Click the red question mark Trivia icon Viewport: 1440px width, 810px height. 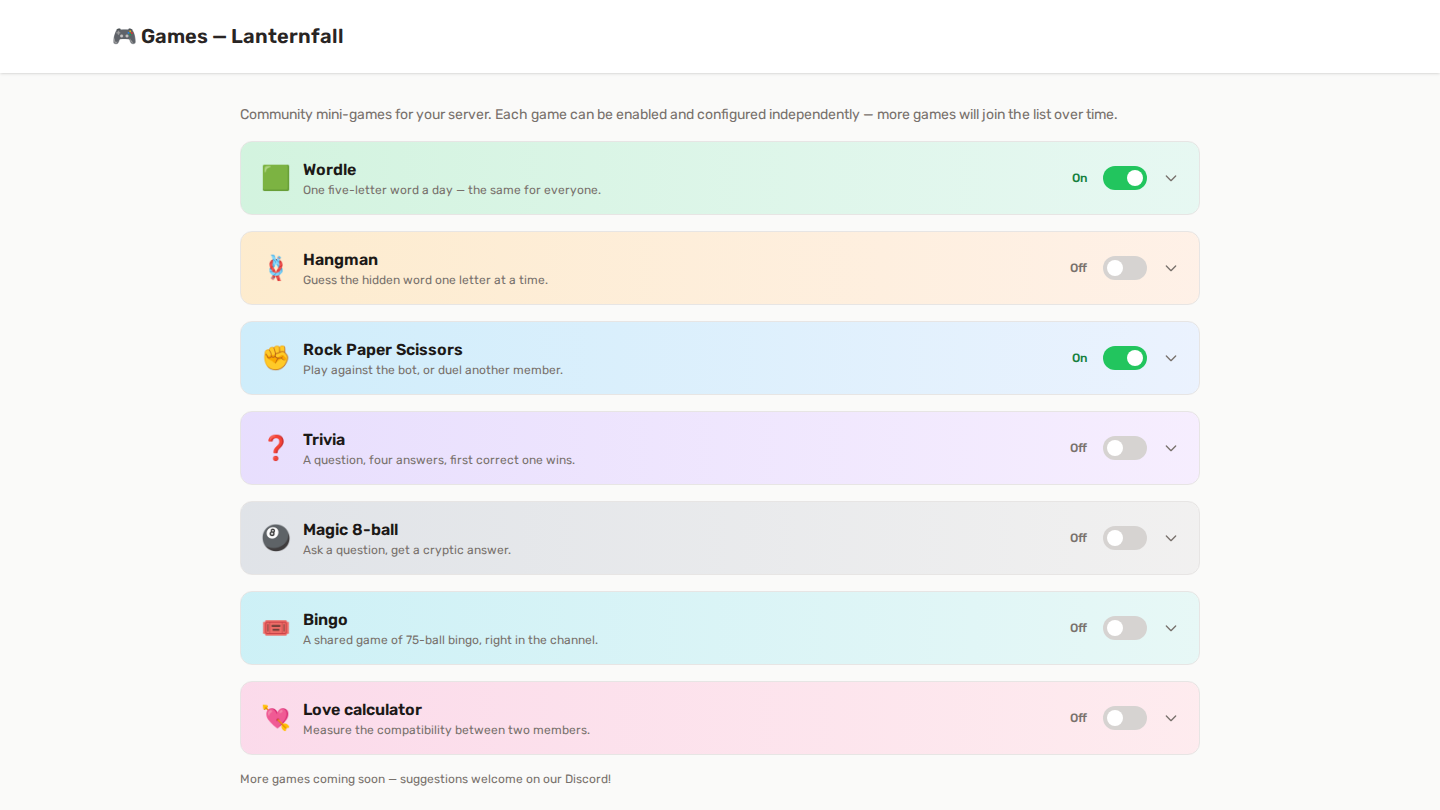click(x=276, y=448)
